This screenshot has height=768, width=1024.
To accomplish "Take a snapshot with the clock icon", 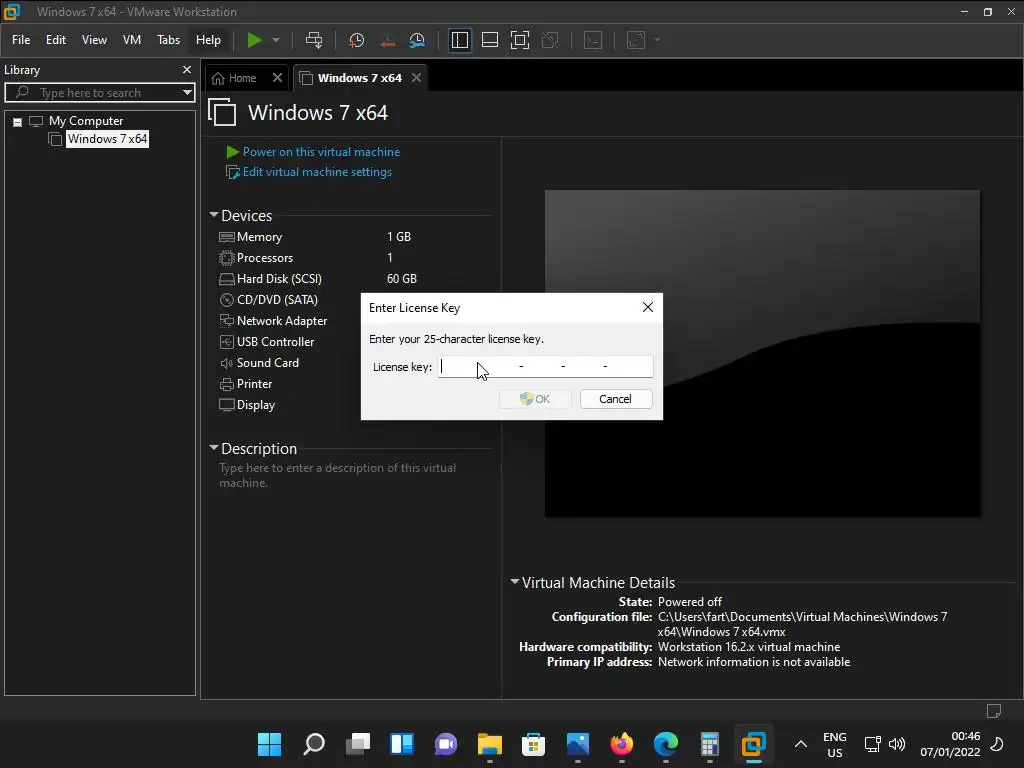I will [357, 40].
